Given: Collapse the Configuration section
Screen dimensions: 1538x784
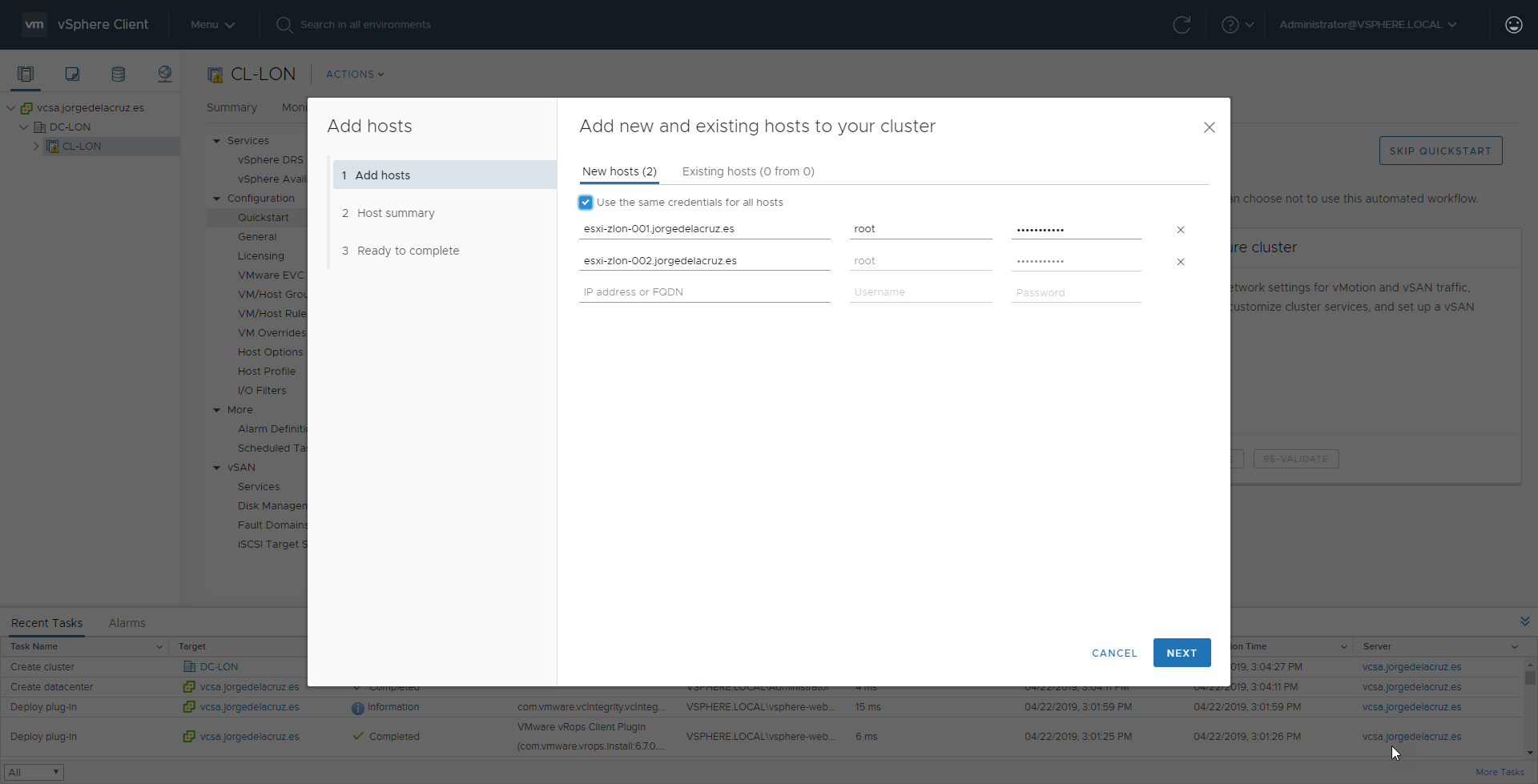Looking at the screenshot, I should click(216, 199).
